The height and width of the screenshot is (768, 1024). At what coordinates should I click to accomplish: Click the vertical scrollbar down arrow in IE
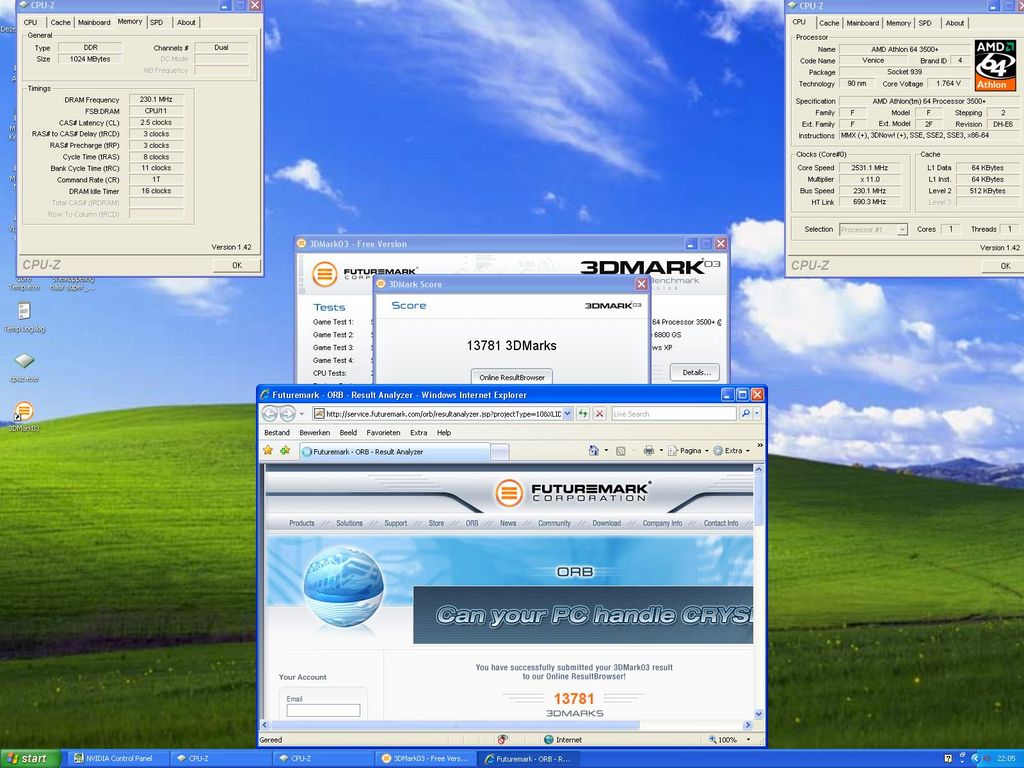tap(758, 714)
